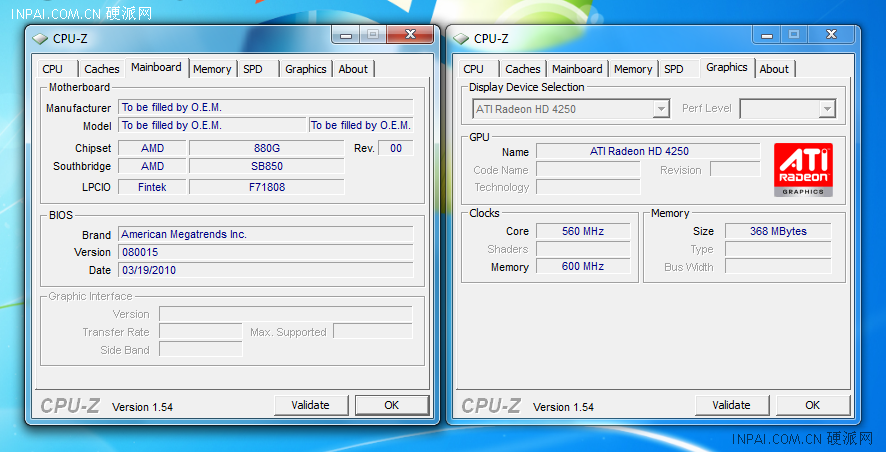This screenshot has width=886, height=452.
Task: Click southbridge value SB850
Action: pos(267,167)
